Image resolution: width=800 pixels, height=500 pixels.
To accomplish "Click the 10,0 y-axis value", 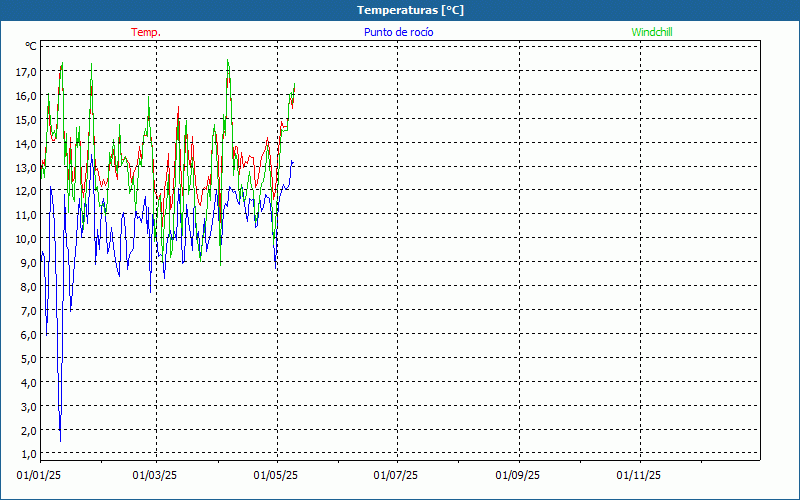I will (x=26, y=239).
